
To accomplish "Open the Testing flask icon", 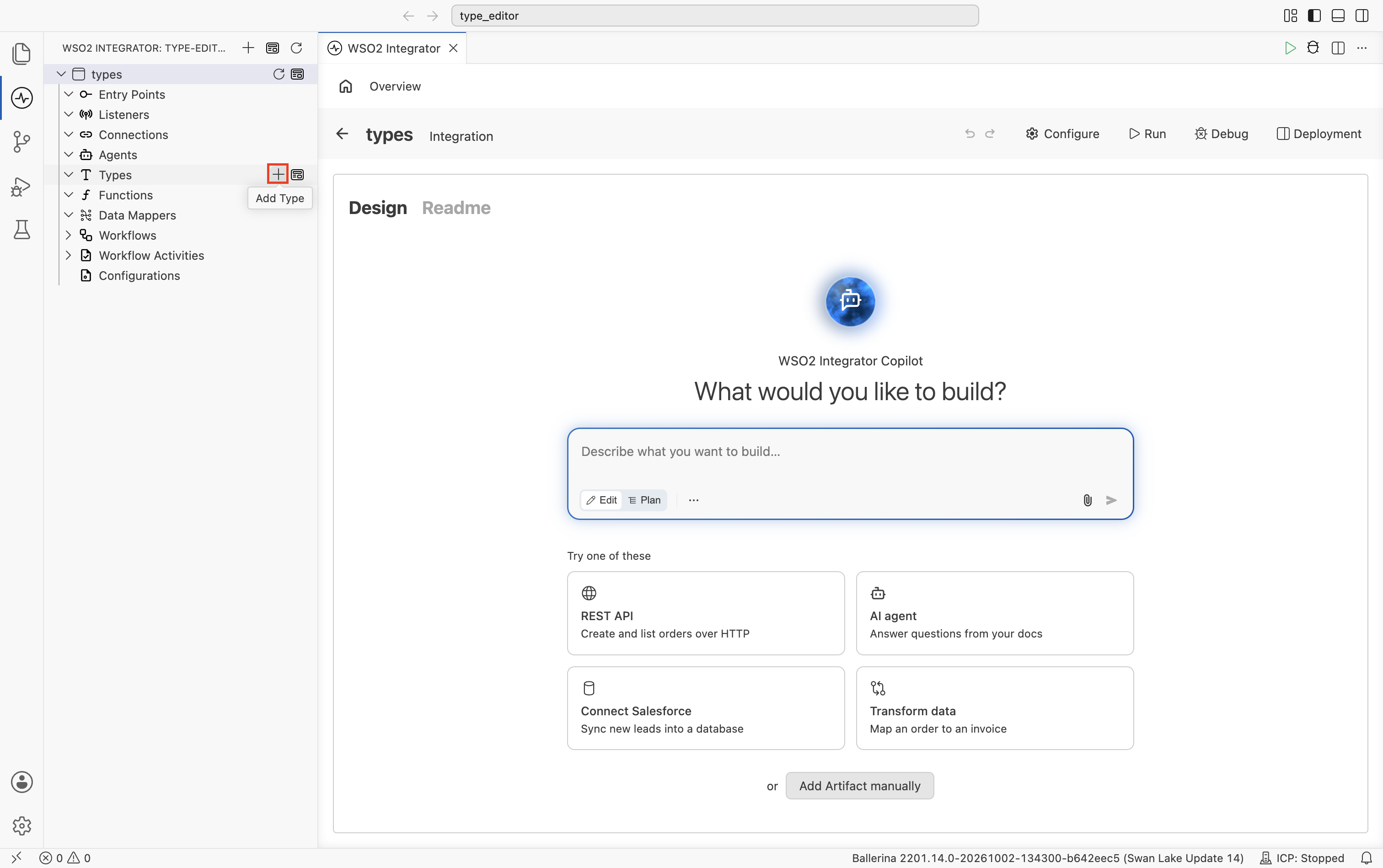I will coord(22,230).
